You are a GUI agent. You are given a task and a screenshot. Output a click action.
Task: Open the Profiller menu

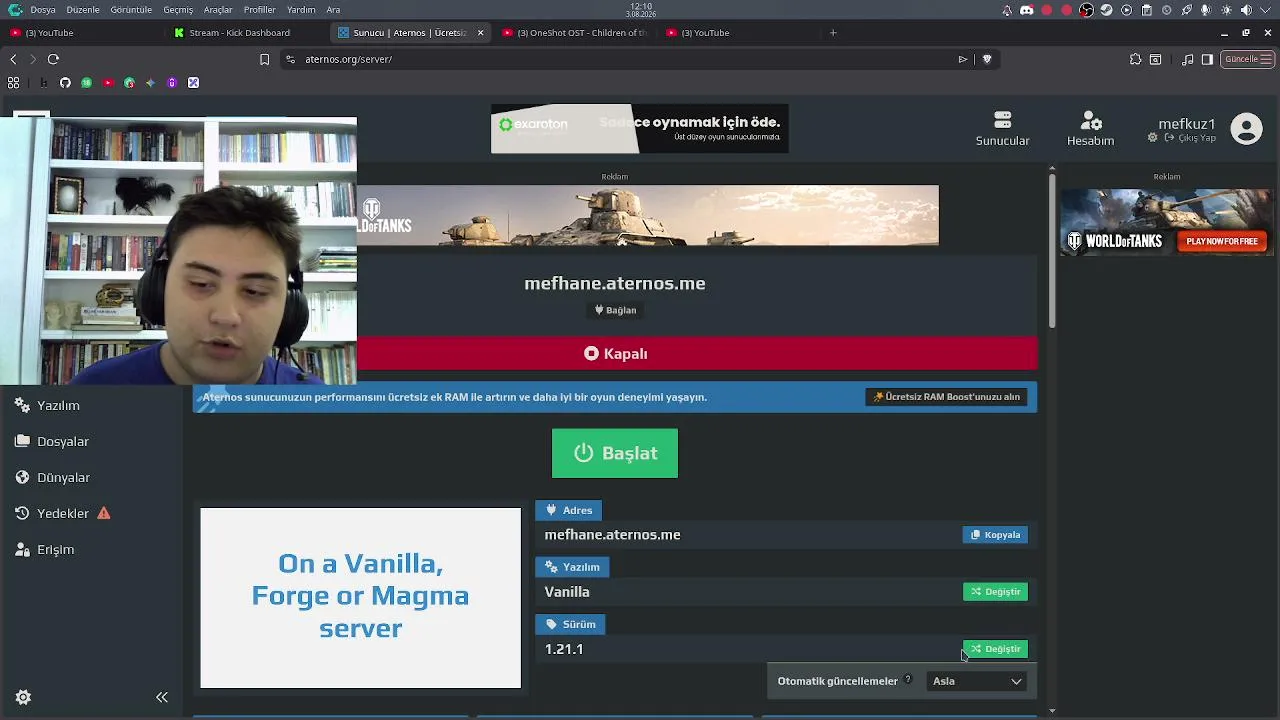click(x=260, y=10)
